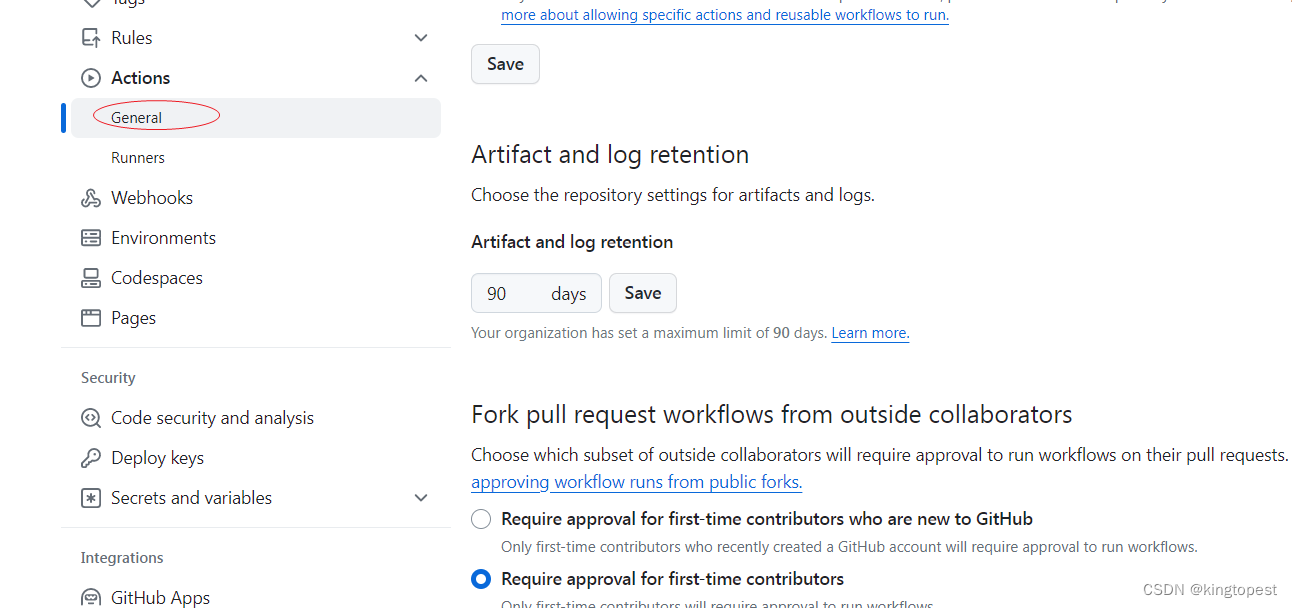Click the Environments server icon

pyautogui.click(x=91, y=238)
